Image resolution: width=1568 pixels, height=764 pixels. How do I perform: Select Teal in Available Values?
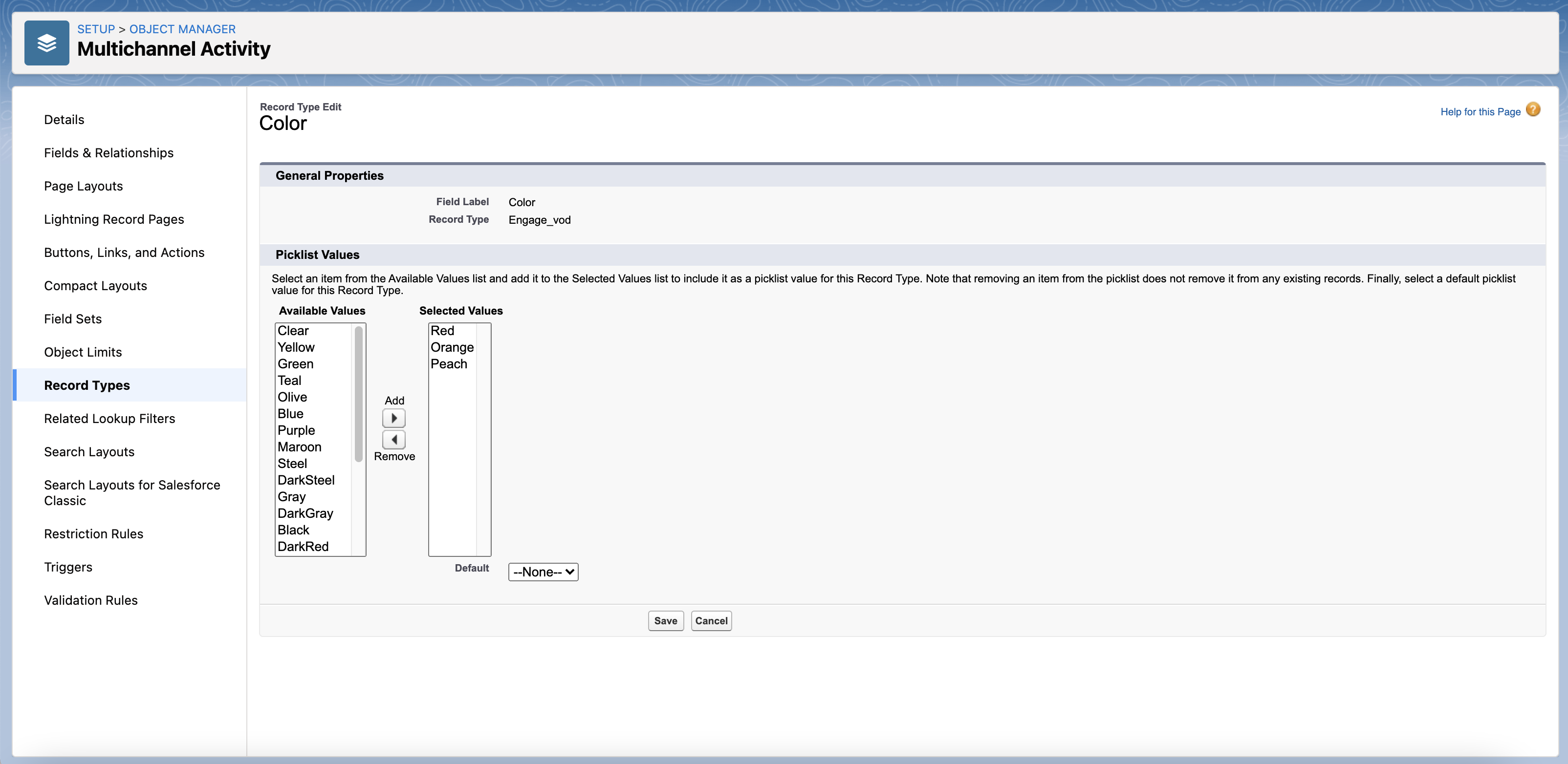(290, 381)
